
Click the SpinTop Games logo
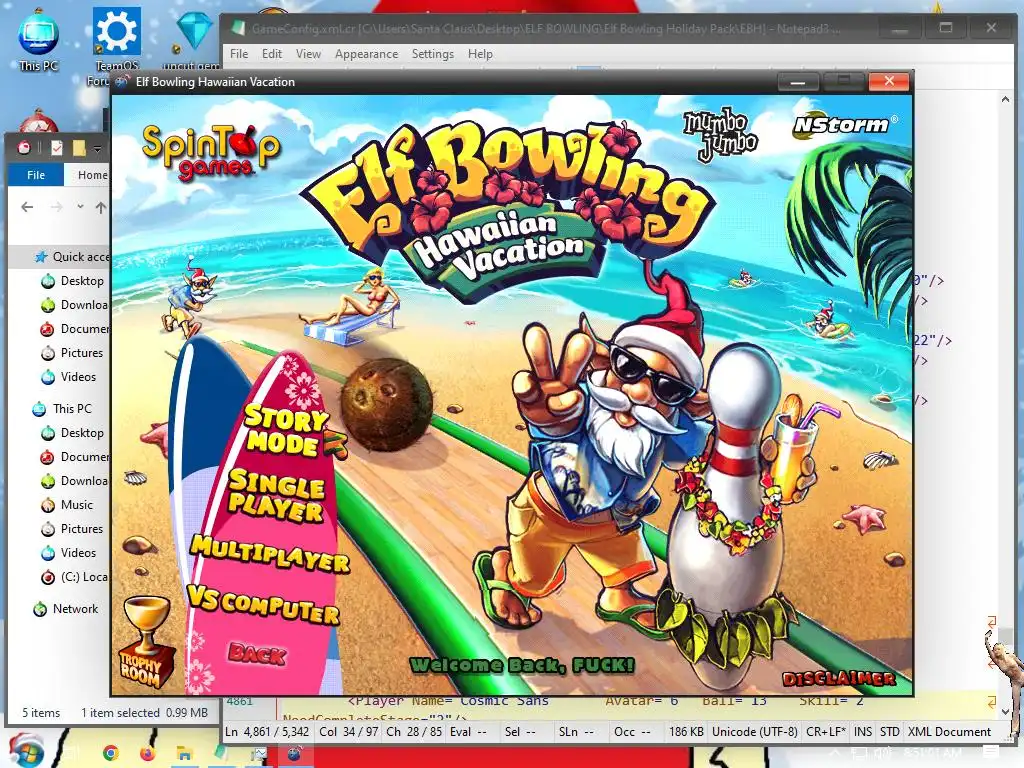tap(211, 152)
